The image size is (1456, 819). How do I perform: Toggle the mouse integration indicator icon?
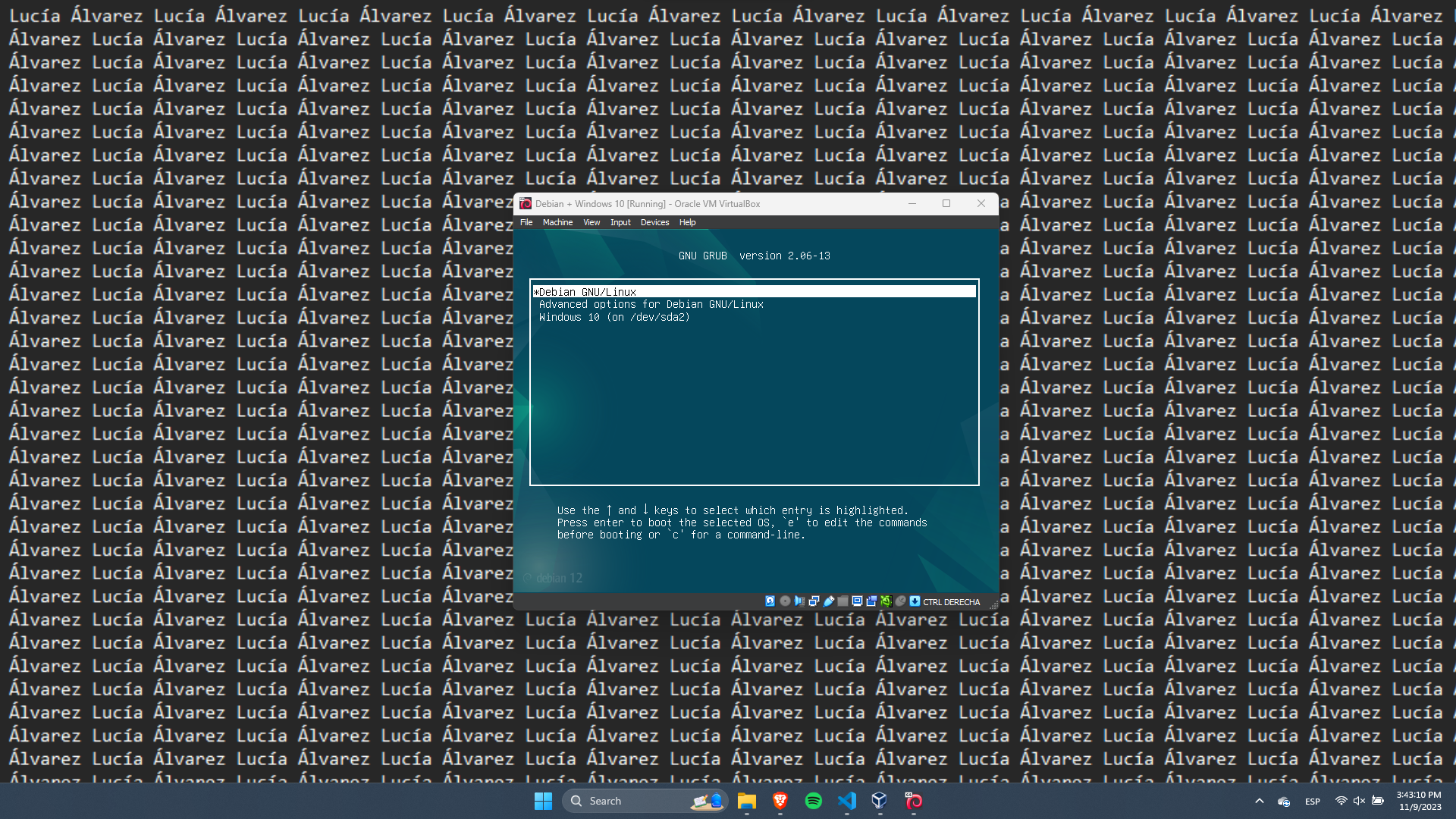[900, 601]
